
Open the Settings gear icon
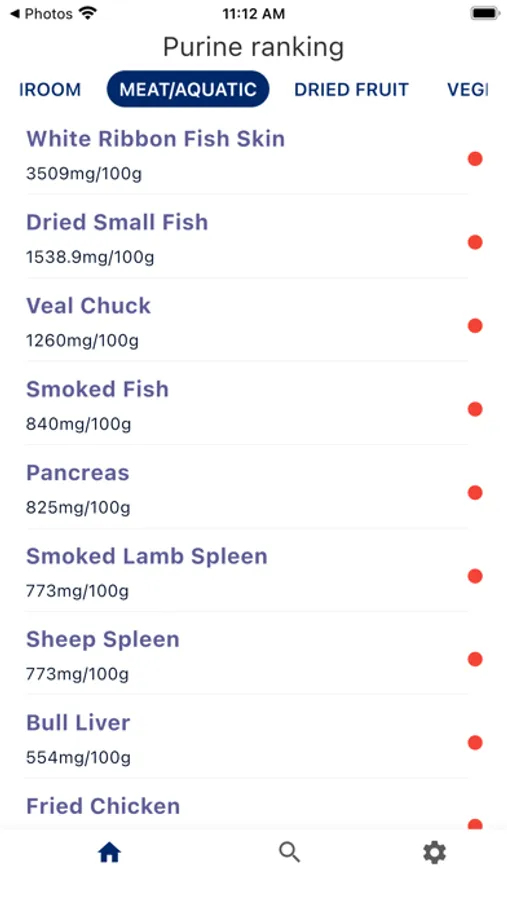tap(435, 853)
